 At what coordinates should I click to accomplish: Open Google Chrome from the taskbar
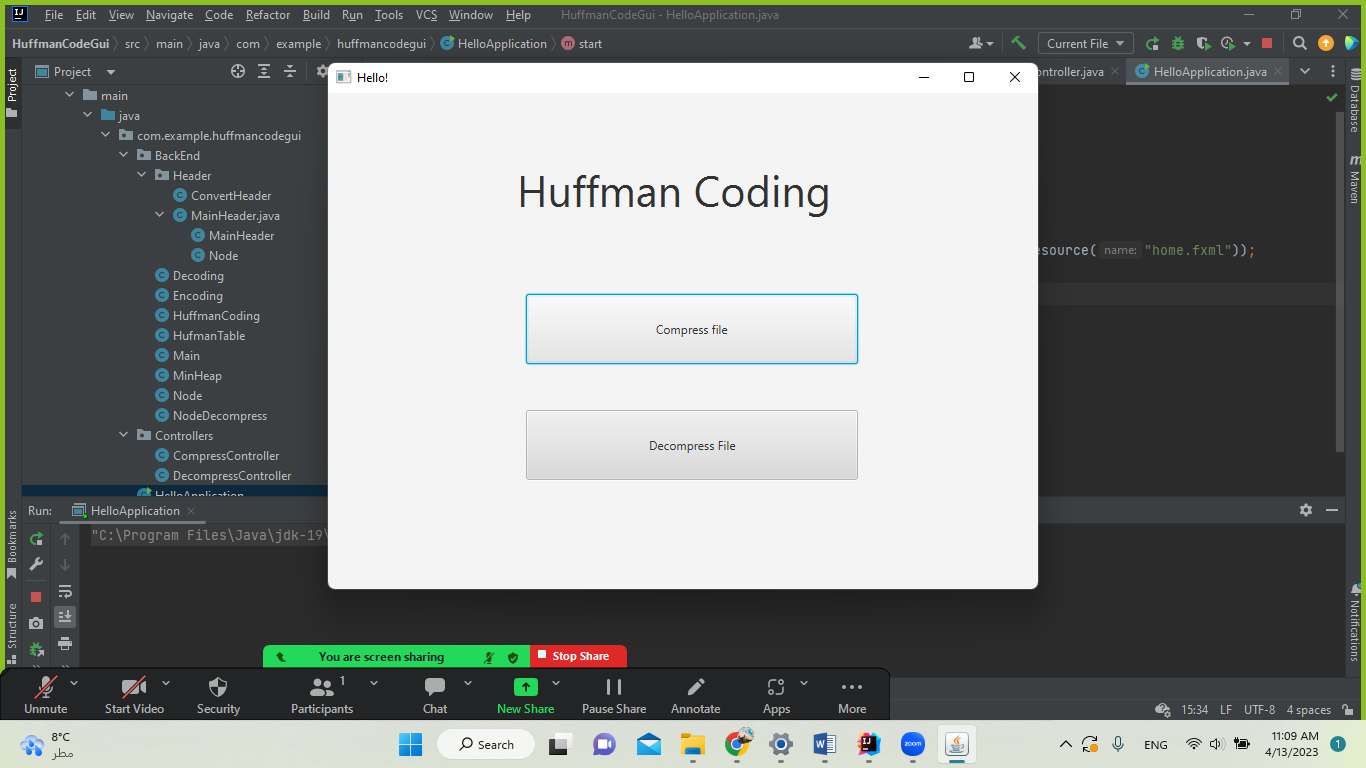pyautogui.click(x=739, y=744)
